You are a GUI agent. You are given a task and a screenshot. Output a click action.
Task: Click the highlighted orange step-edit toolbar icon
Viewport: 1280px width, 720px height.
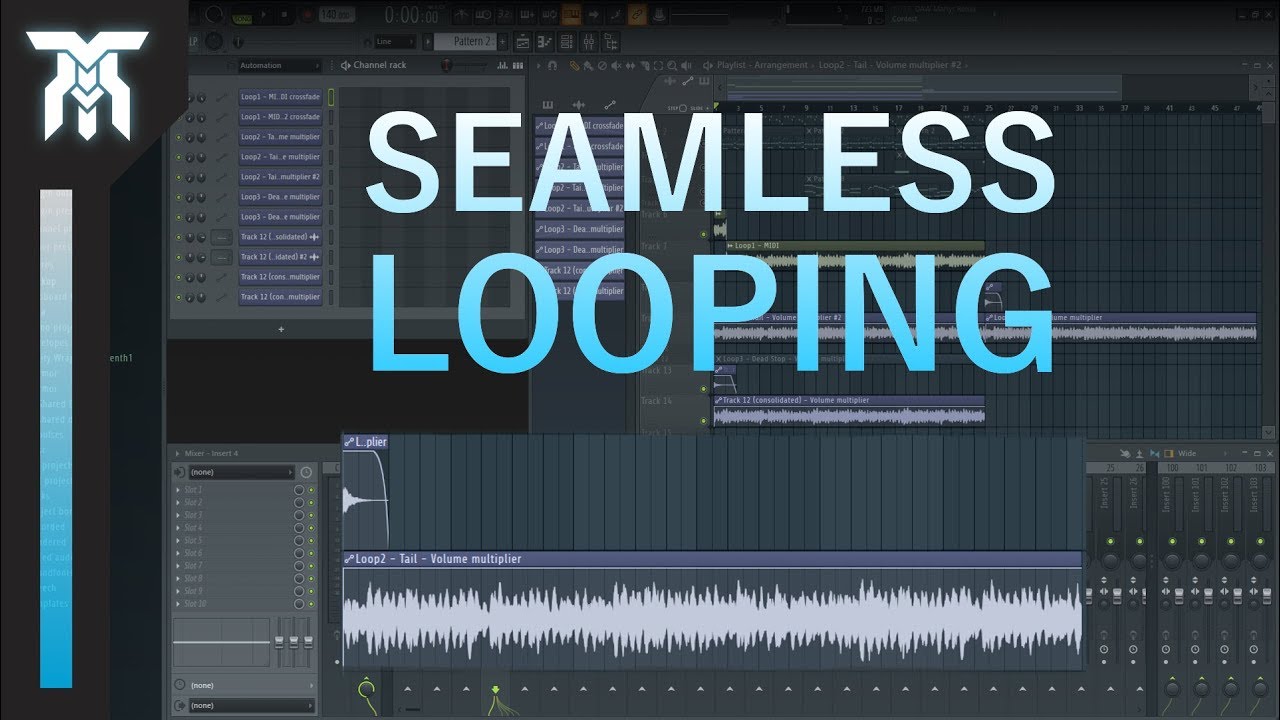tap(572, 15)
